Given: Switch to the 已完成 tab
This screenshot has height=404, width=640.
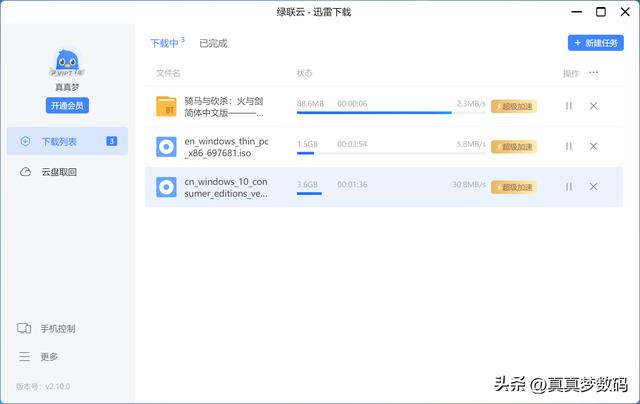Looking at the screenshot, I should [x=213, y=43].
